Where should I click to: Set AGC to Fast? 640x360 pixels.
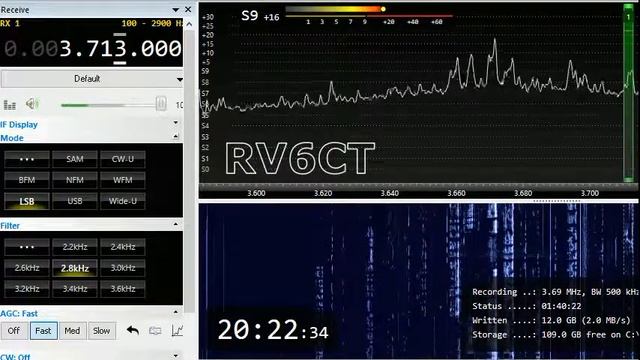(x=43, y=331)
